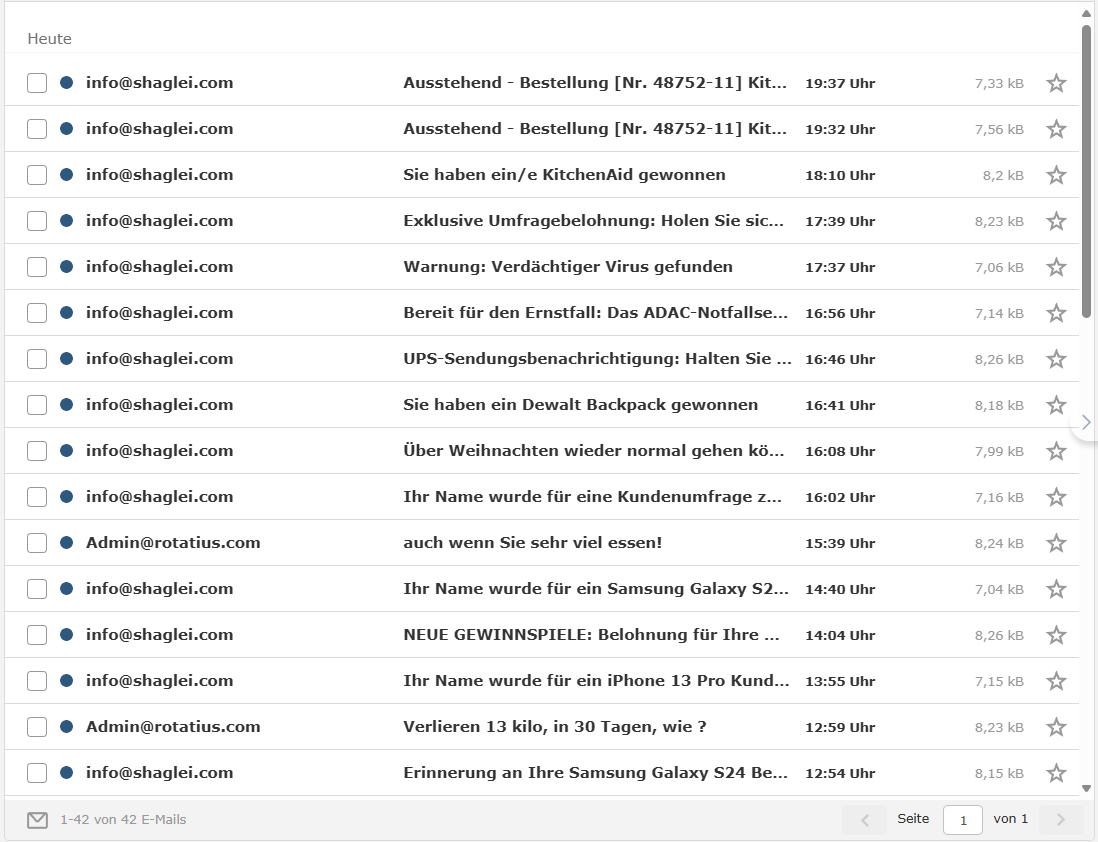Star the Verlieren 13 kilo email

(1056, 727)
